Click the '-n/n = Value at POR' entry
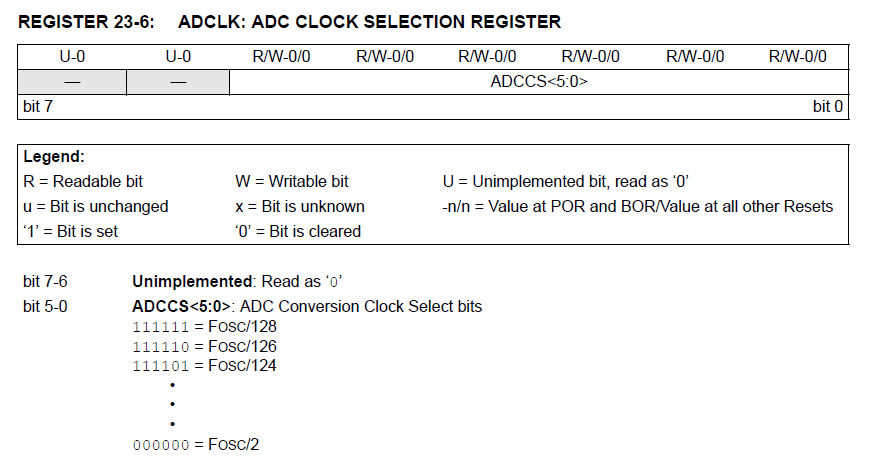Viewport: 872px width, 470px height. click(637, 206)
